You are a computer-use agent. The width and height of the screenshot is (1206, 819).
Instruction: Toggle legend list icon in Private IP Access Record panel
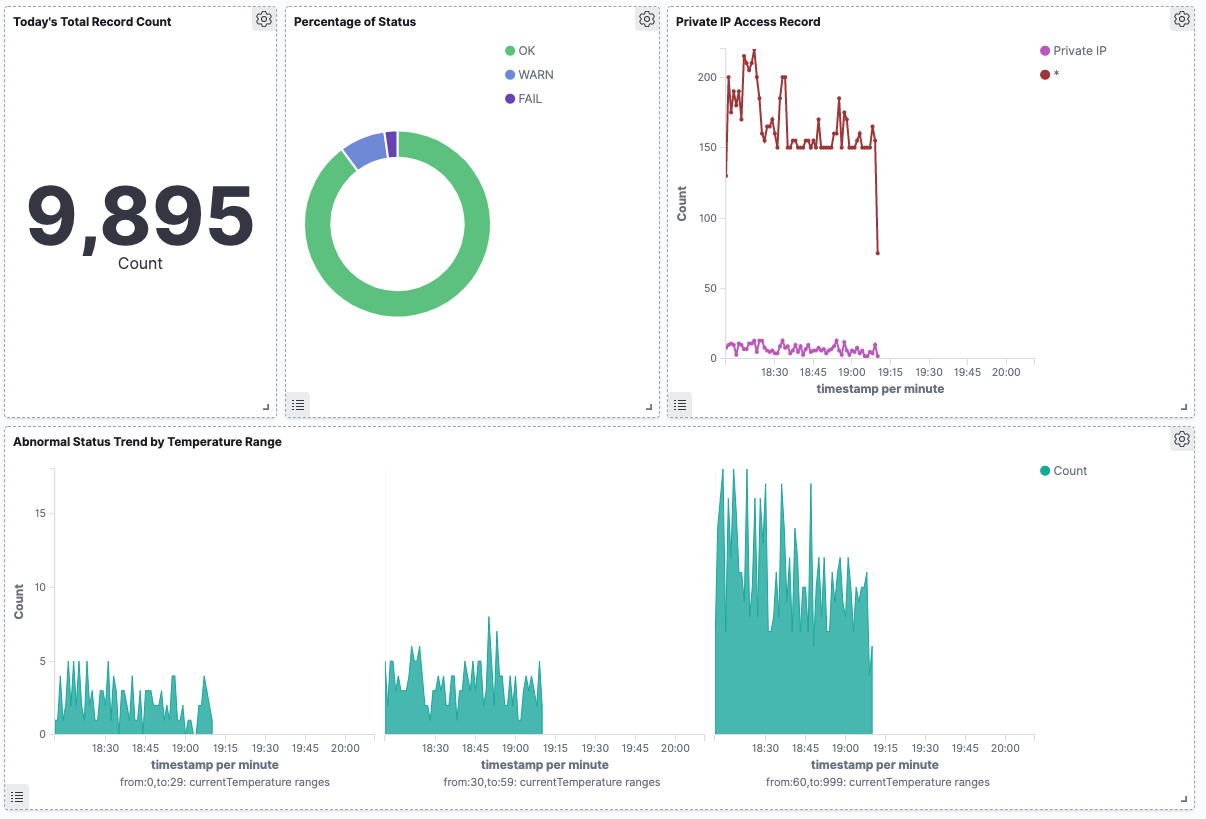click(680, 404)
